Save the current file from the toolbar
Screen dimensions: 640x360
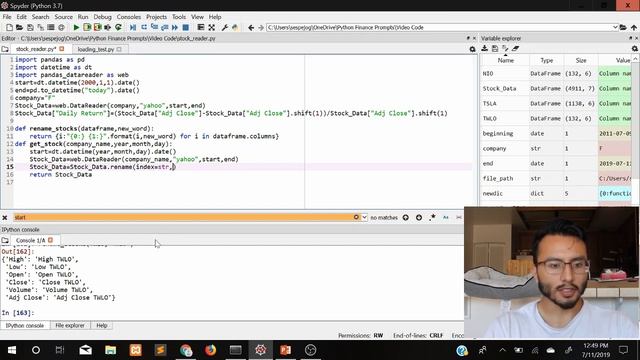pos(30,27)
